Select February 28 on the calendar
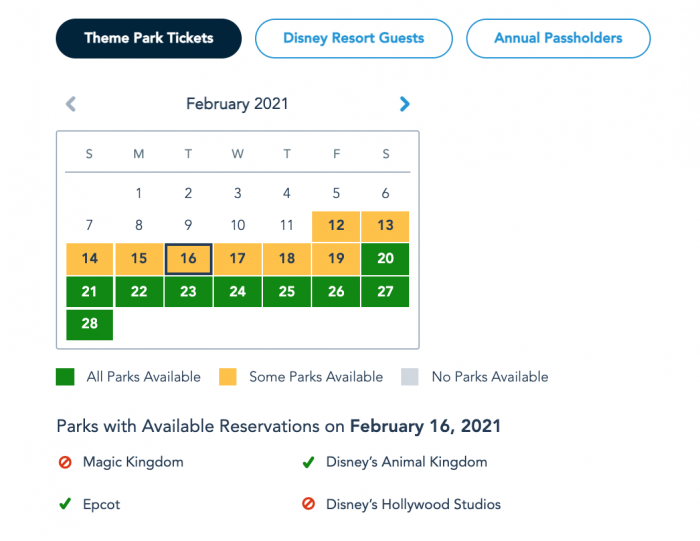Image resolution: width=700 pixels, height=541 pixels. pyautogui.click(x=90, y=324)
